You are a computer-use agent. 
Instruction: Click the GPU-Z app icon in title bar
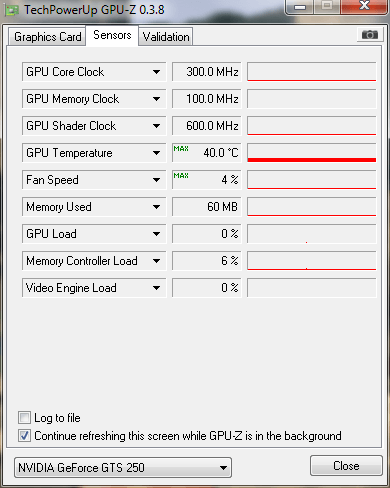coord(12,10)
